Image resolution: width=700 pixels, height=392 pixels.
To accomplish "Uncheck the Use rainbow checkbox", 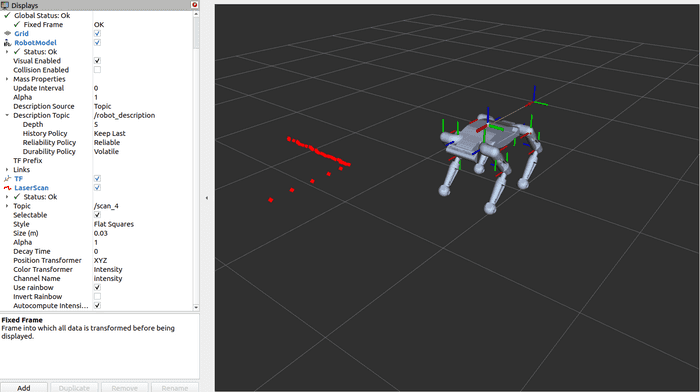I will tap(97, 288).
